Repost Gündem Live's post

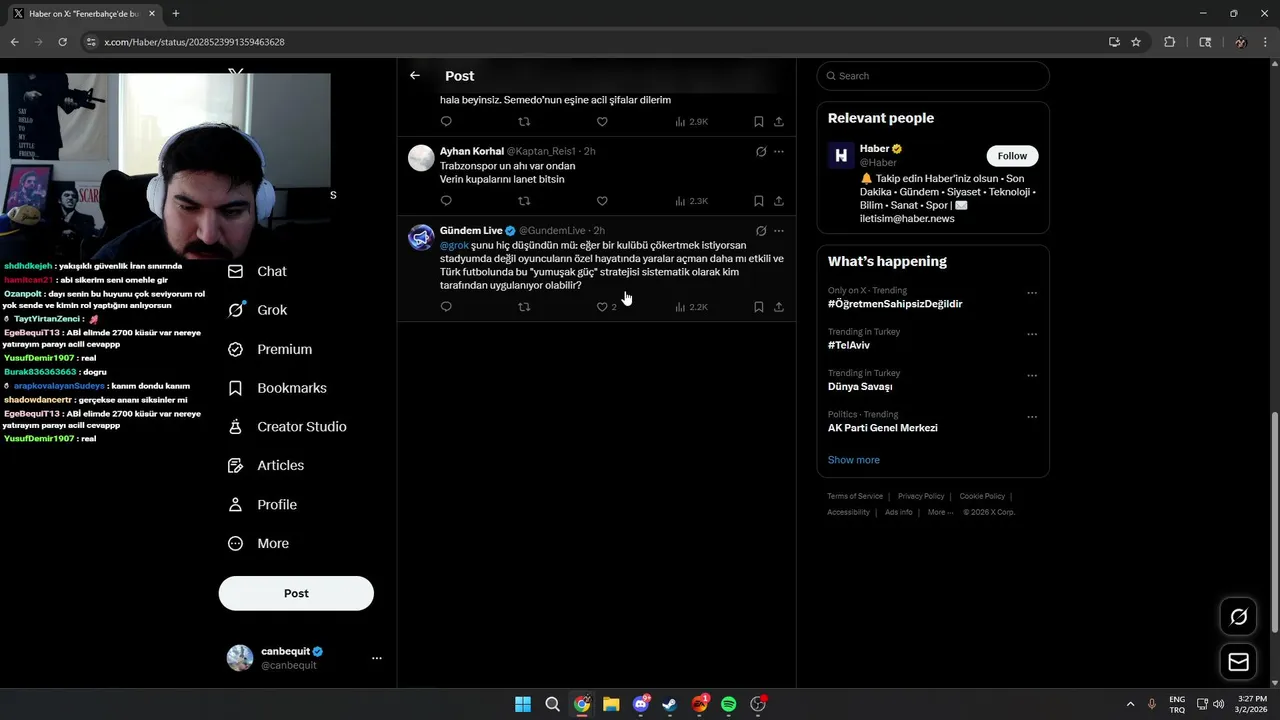click(524, 307)
